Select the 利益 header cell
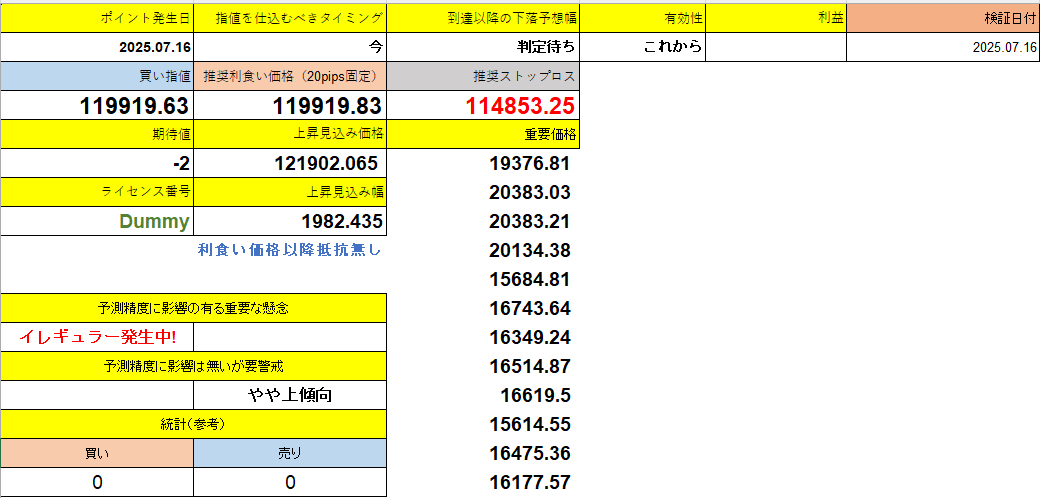This screenshot has height=498, width=1040. (776, 19)
